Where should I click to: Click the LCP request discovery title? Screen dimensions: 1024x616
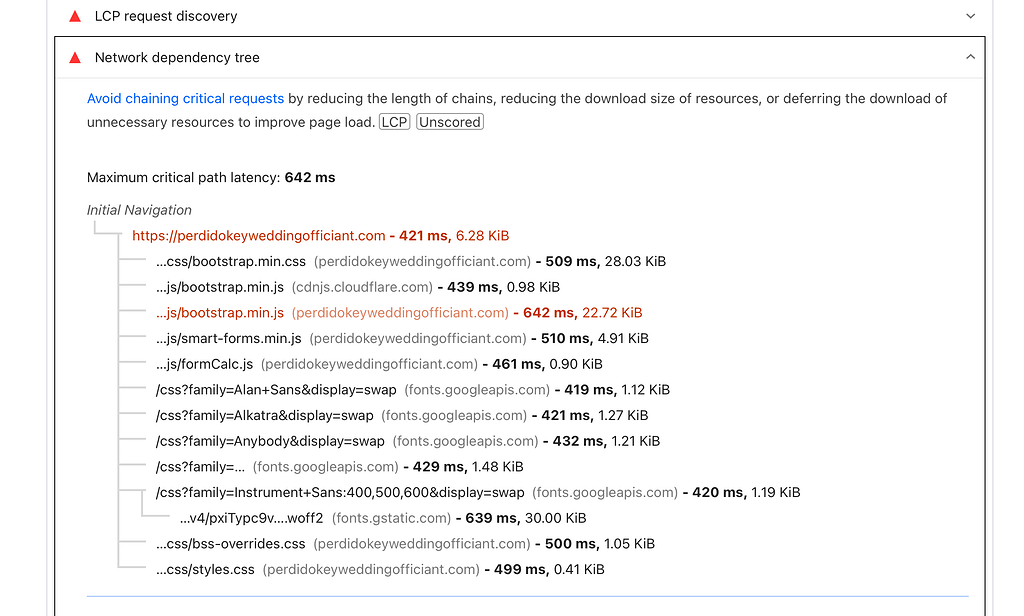tap(166, 16)
